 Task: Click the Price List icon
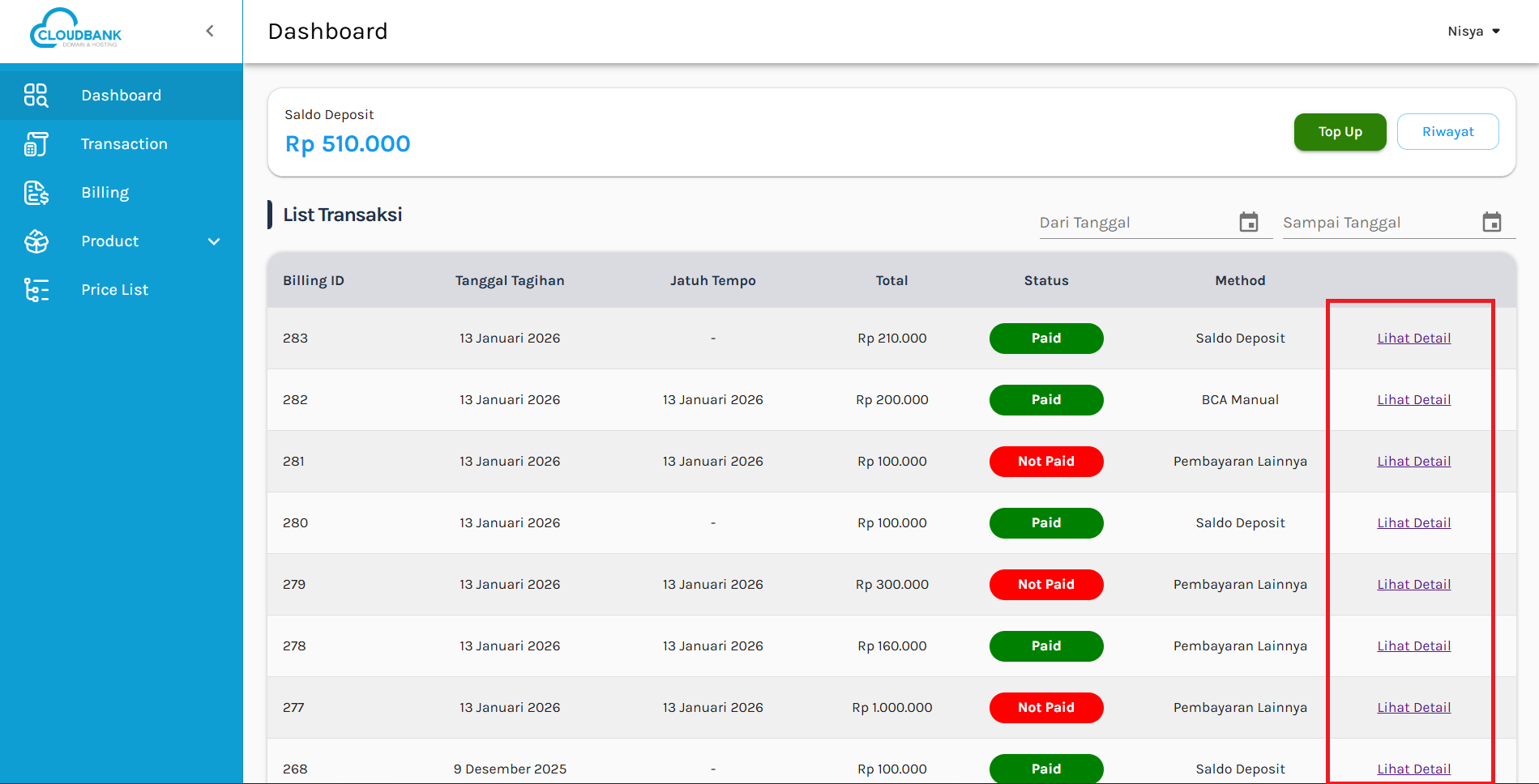(x=36, y=290)
